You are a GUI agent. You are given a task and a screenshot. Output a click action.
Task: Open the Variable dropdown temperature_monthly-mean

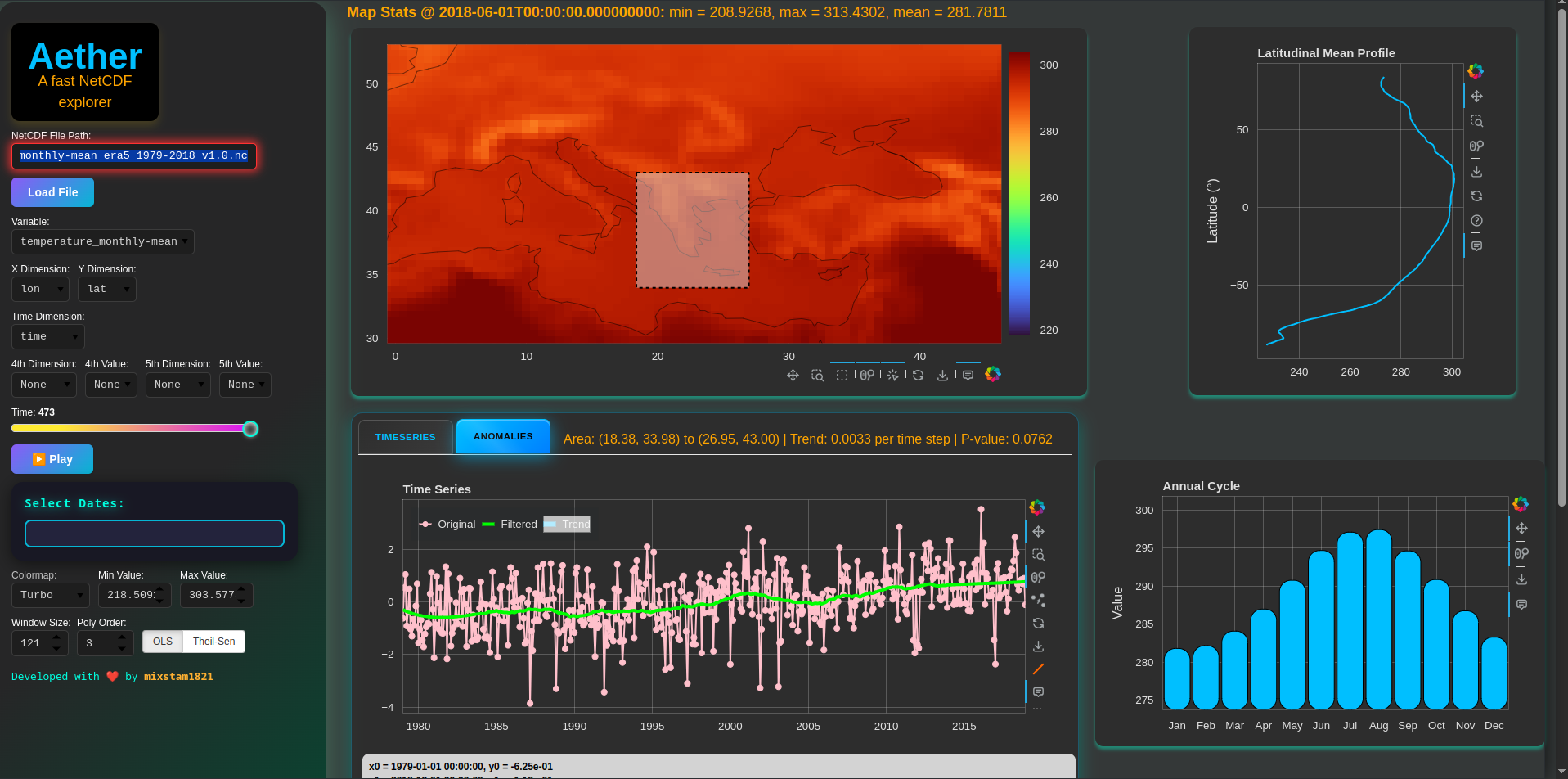(x=103, y=241)
